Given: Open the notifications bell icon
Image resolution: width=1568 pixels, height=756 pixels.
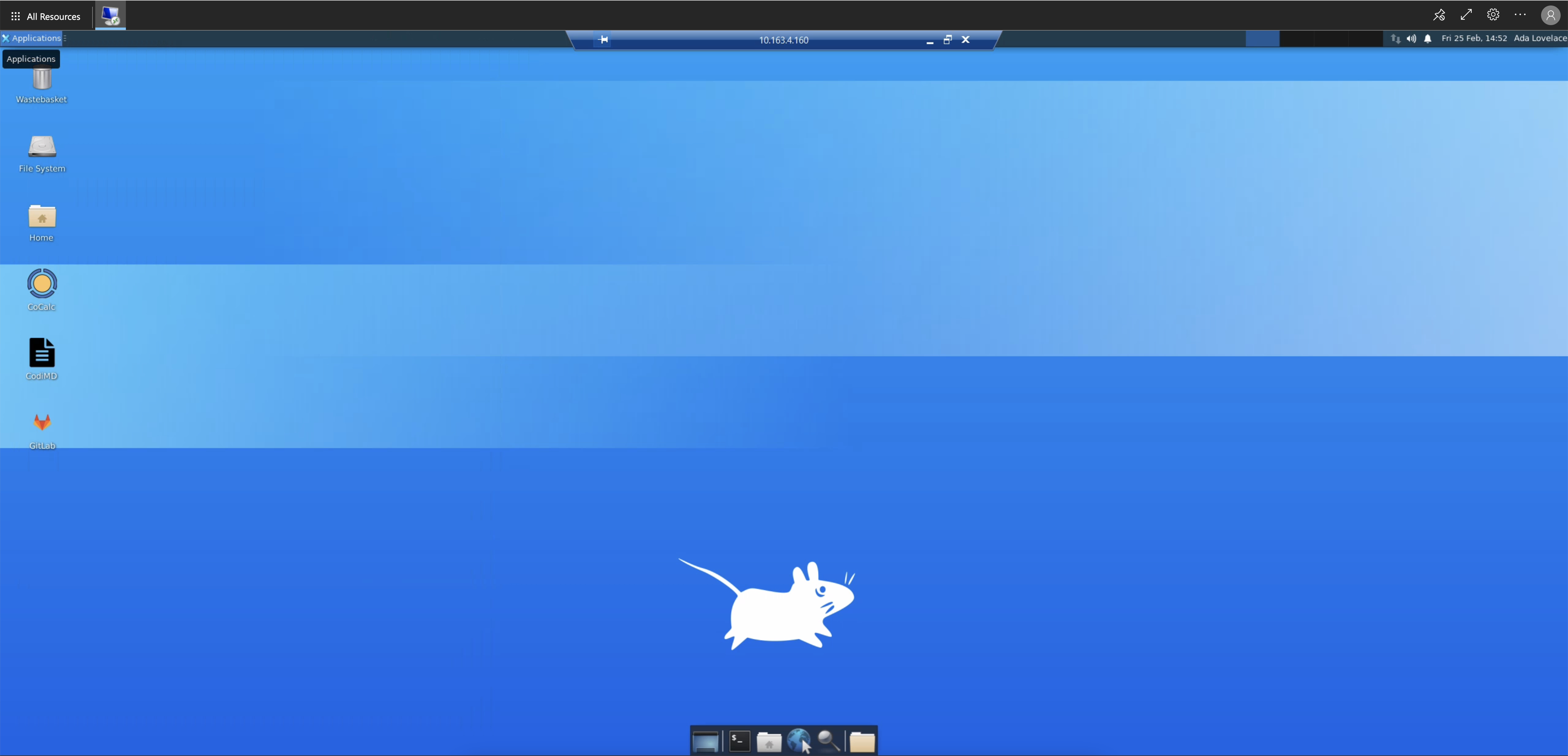Looking at the screenshot, I should [x=1427, y=38].
